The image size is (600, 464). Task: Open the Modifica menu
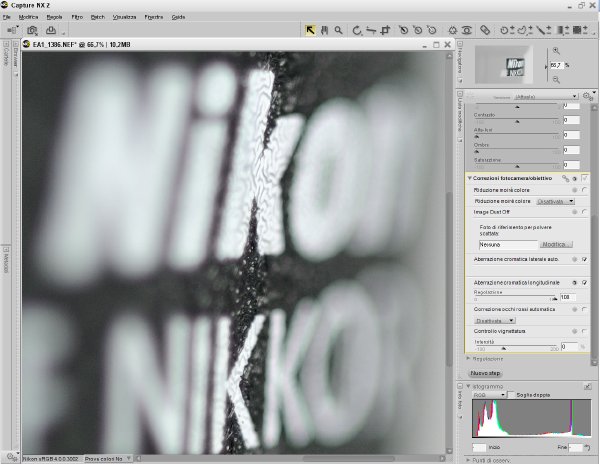tap(28, 17)
